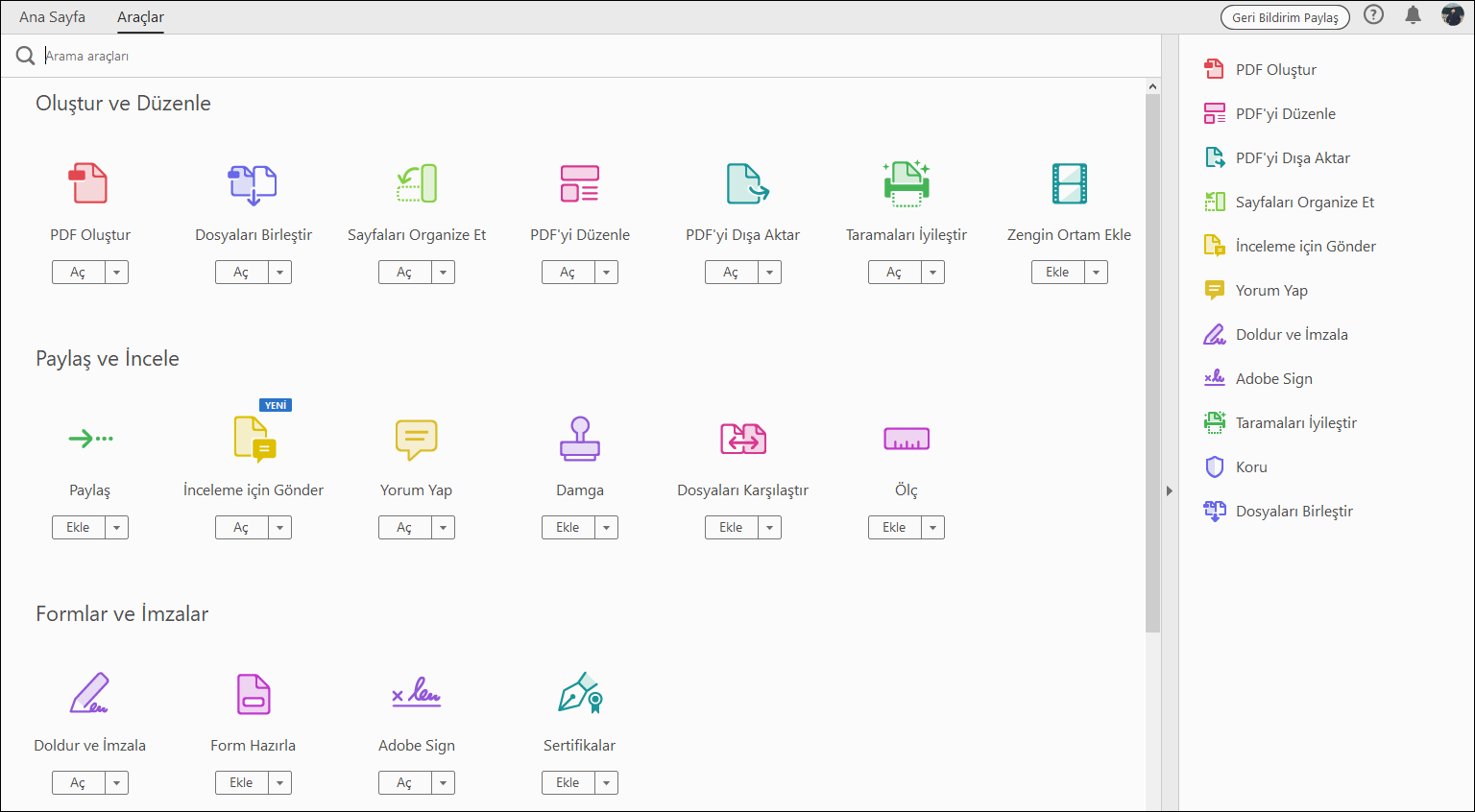Click Geri Bildirim Paylaş button
This screenshot has height=812, width=1475.
tap(1285, 17)
